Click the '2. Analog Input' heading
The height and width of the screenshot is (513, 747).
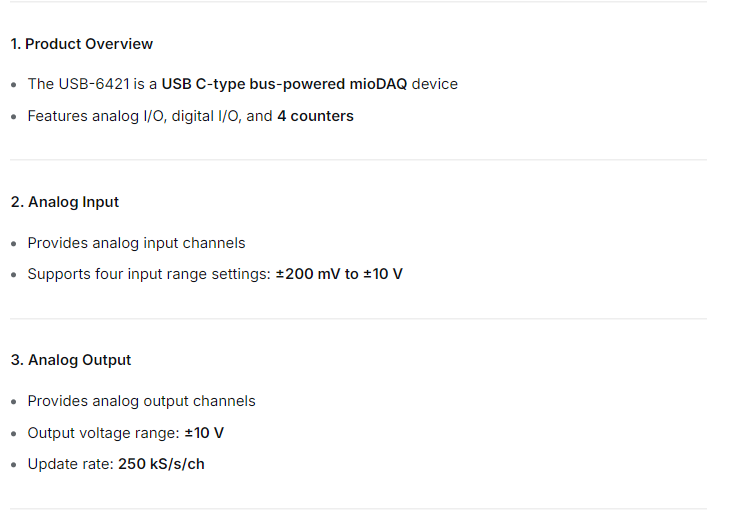(x=65, y=202)
